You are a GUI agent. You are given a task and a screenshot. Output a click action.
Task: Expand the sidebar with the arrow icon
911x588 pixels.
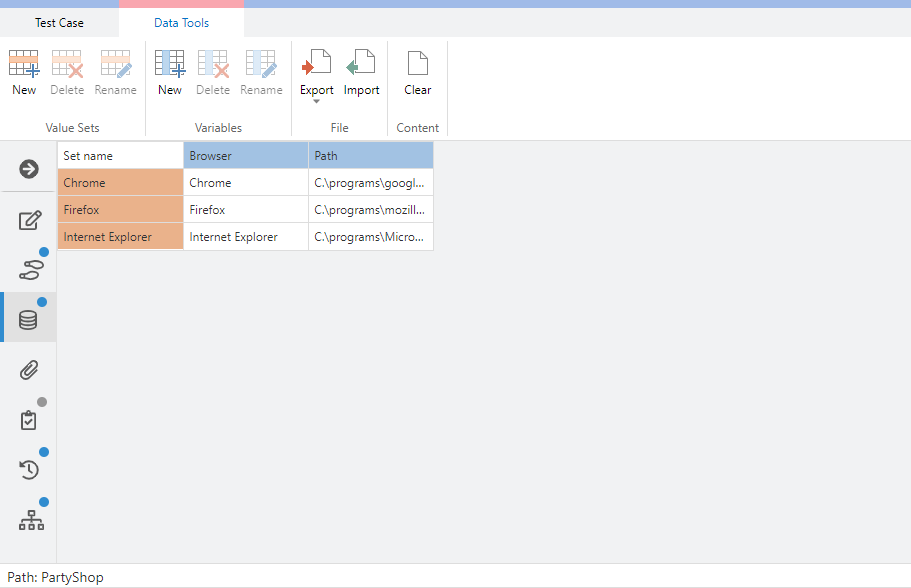[x=29, y=169]
